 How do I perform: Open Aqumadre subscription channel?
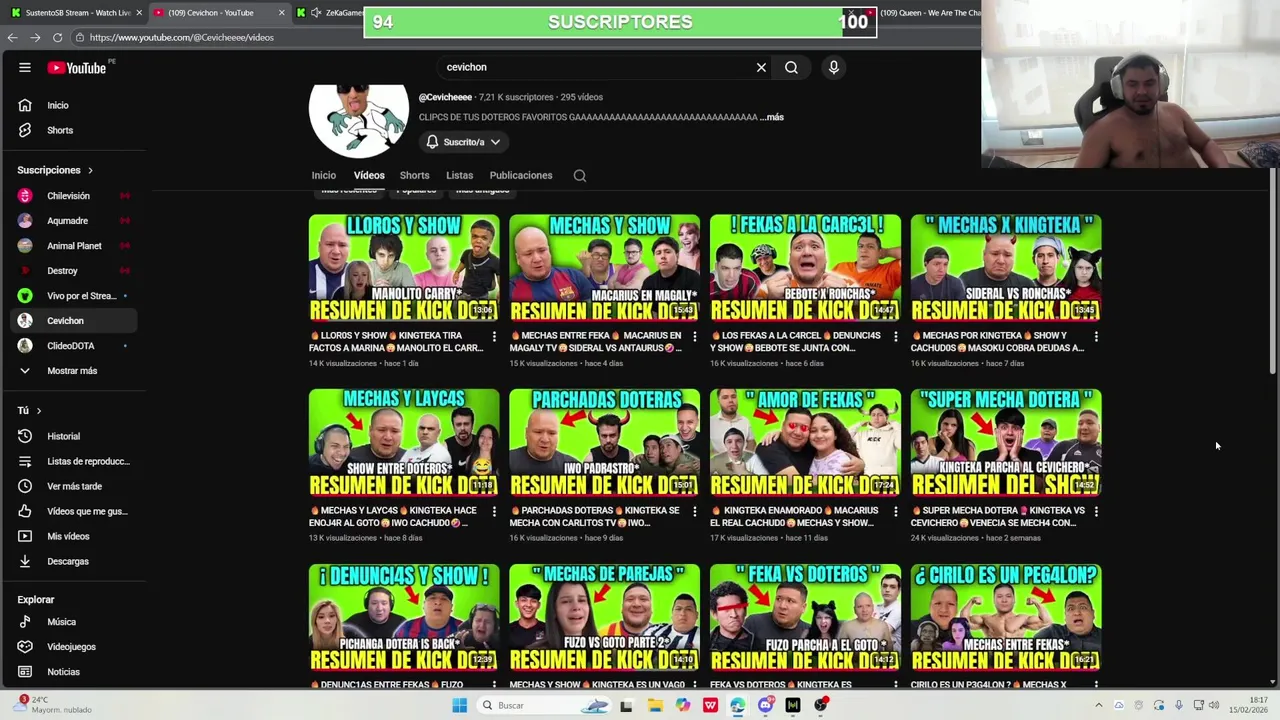tap(69, 221)
